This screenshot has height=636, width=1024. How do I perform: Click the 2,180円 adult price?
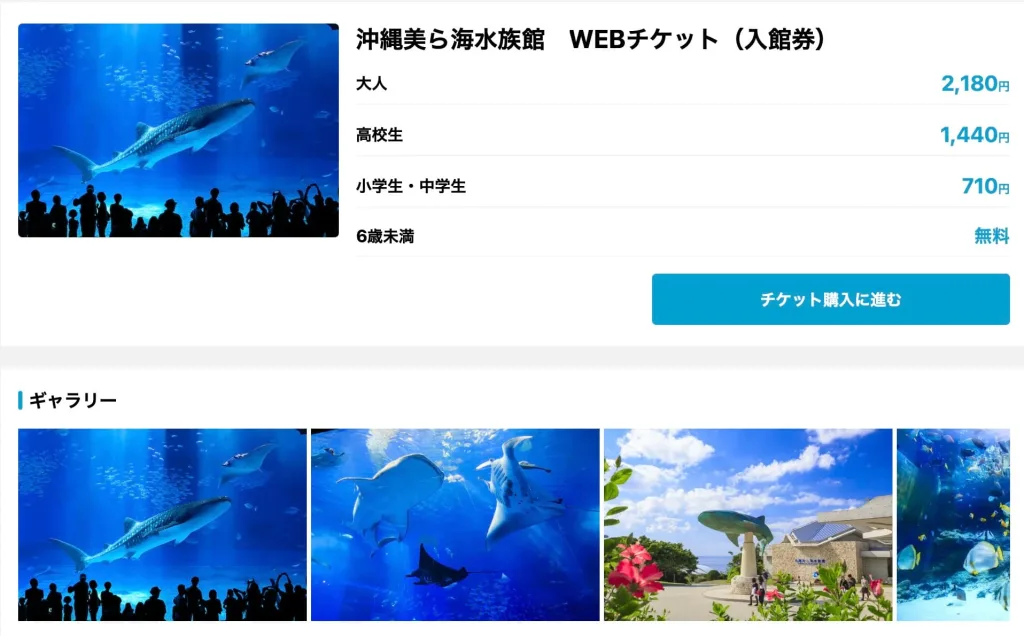(x=975, y=84)
